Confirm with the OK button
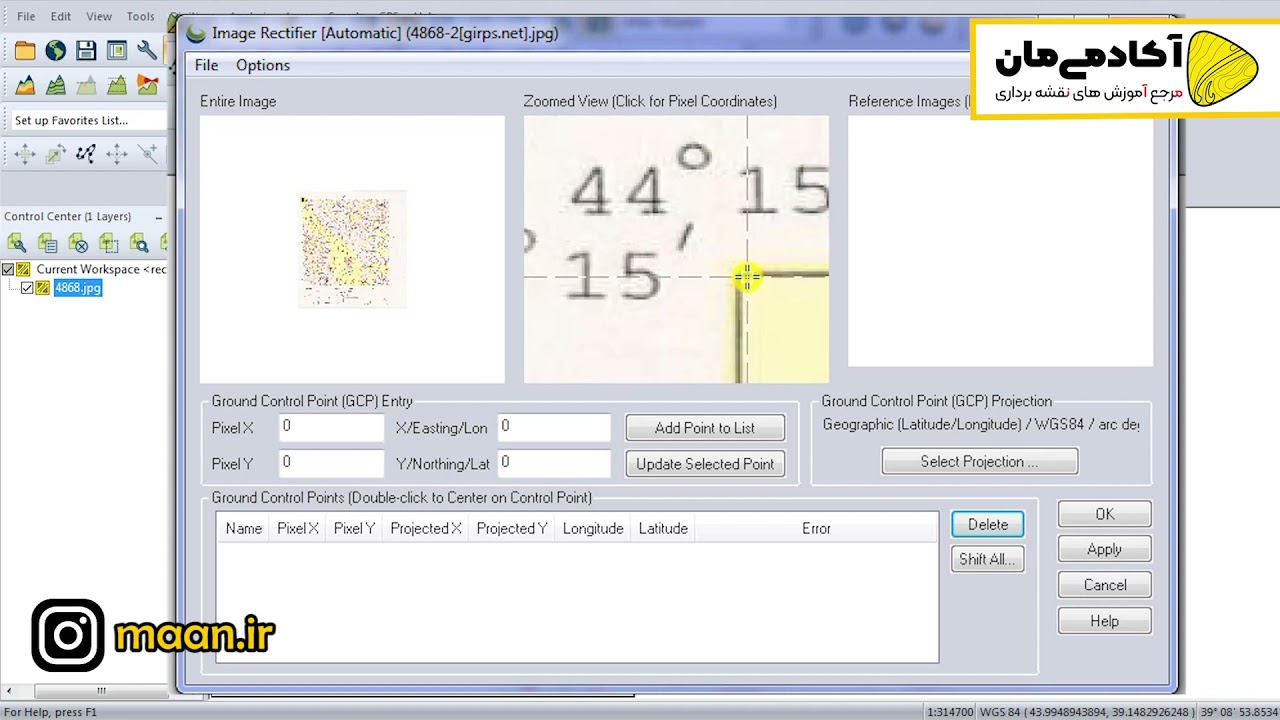This screenshot has height=720, width=1280. (x=1104, y=514)
